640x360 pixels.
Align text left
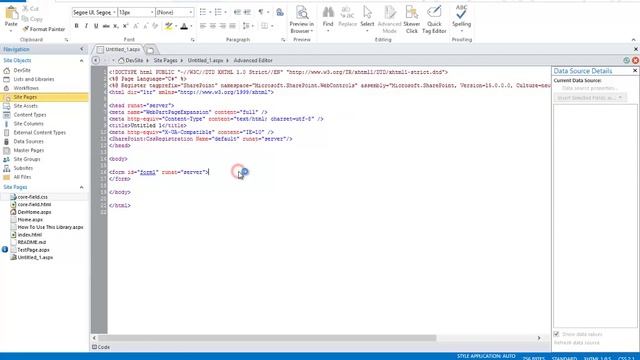203,26
